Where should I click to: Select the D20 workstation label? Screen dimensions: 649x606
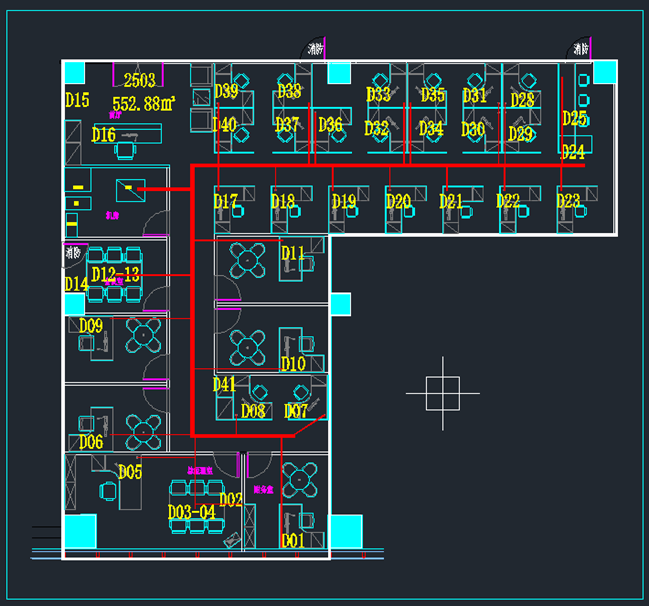click(398, 202)
